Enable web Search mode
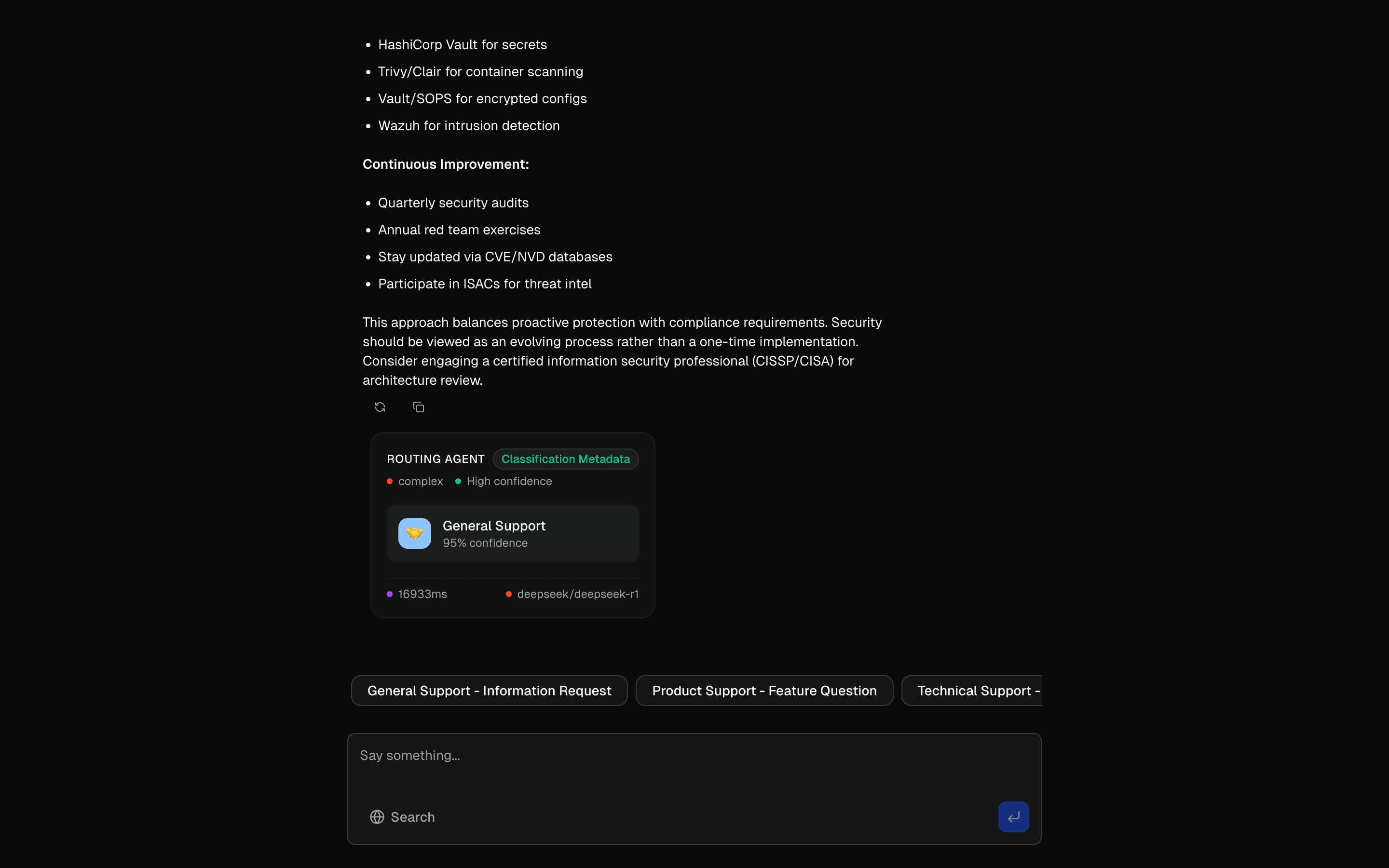The image size is (1389, 868). (402, 816)
